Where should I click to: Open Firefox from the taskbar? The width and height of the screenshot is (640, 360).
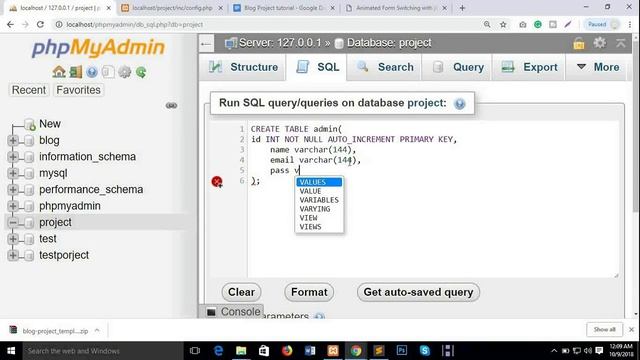(x=287, y=351)
